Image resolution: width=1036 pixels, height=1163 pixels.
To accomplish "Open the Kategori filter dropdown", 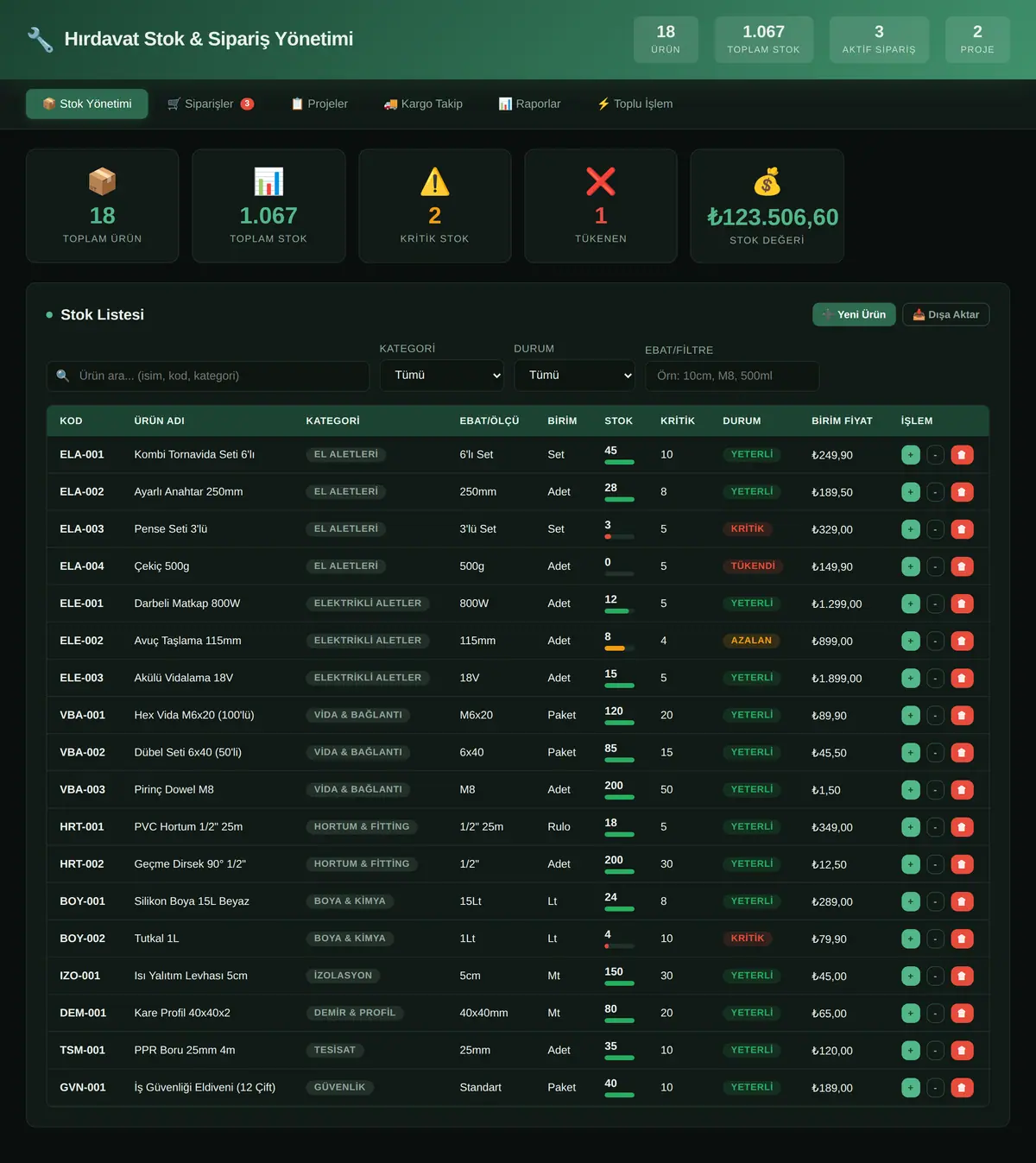I will [x=442, y=376].
